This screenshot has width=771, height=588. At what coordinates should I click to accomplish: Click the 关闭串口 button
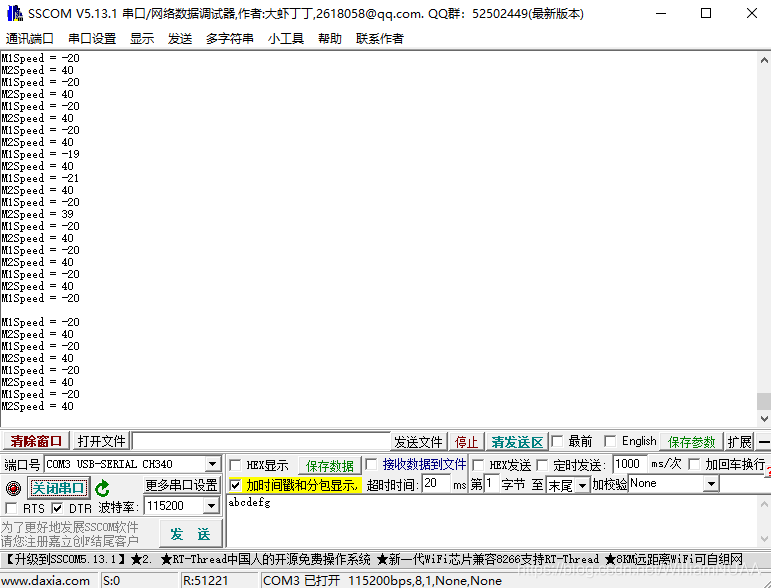click(x=59, y=488)
